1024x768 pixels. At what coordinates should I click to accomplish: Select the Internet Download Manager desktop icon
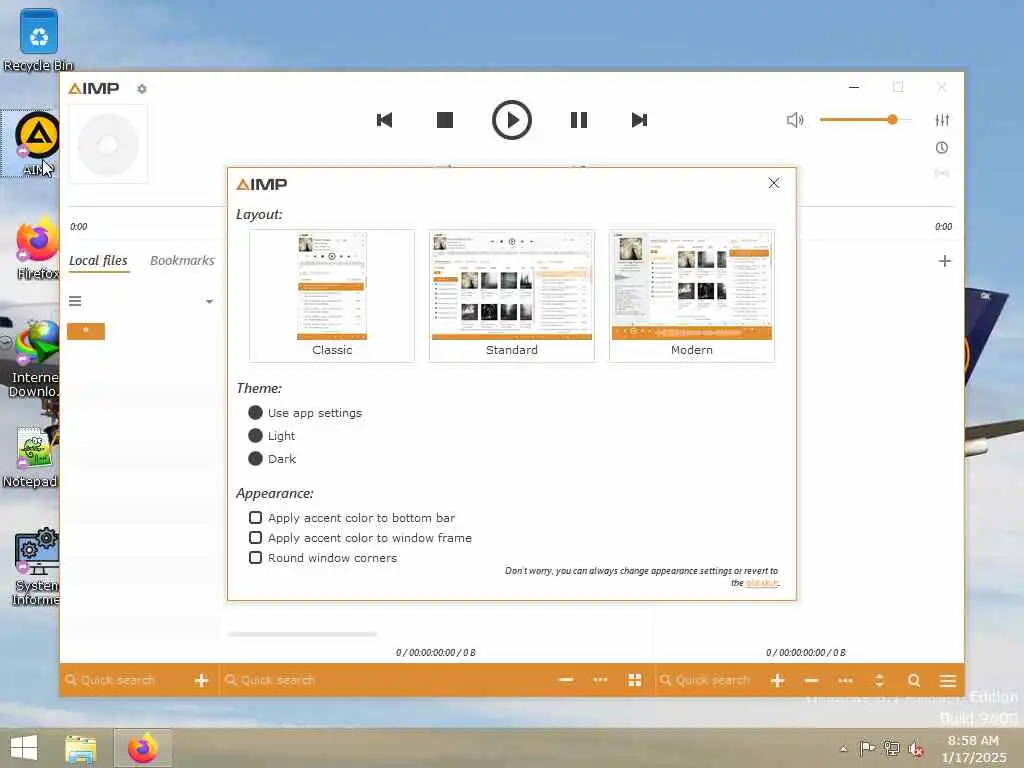click(x=34, y=359)
